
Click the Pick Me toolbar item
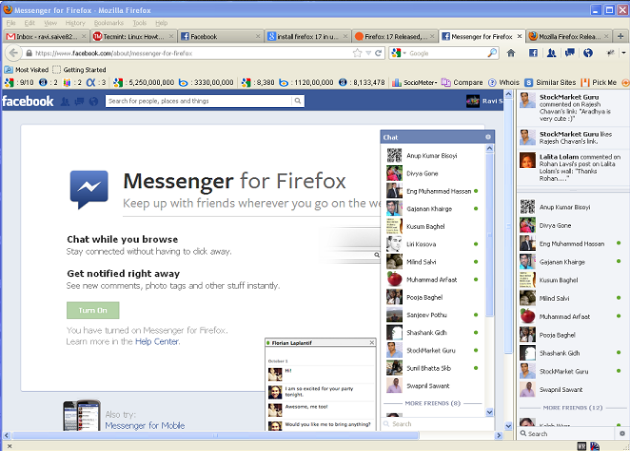pyautogui.click(x=599, y=82)
